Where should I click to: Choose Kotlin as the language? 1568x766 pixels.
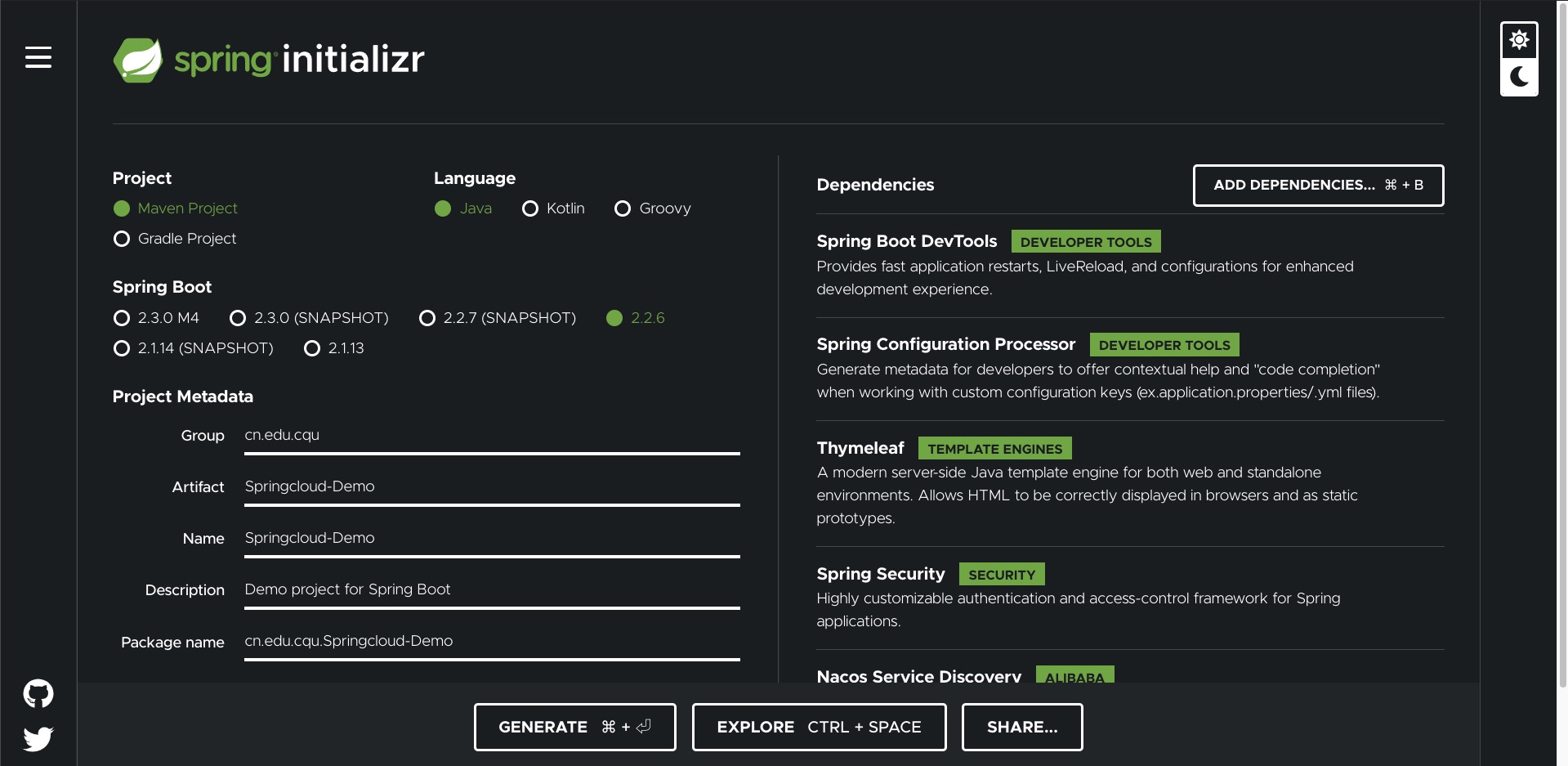(553, 208)
